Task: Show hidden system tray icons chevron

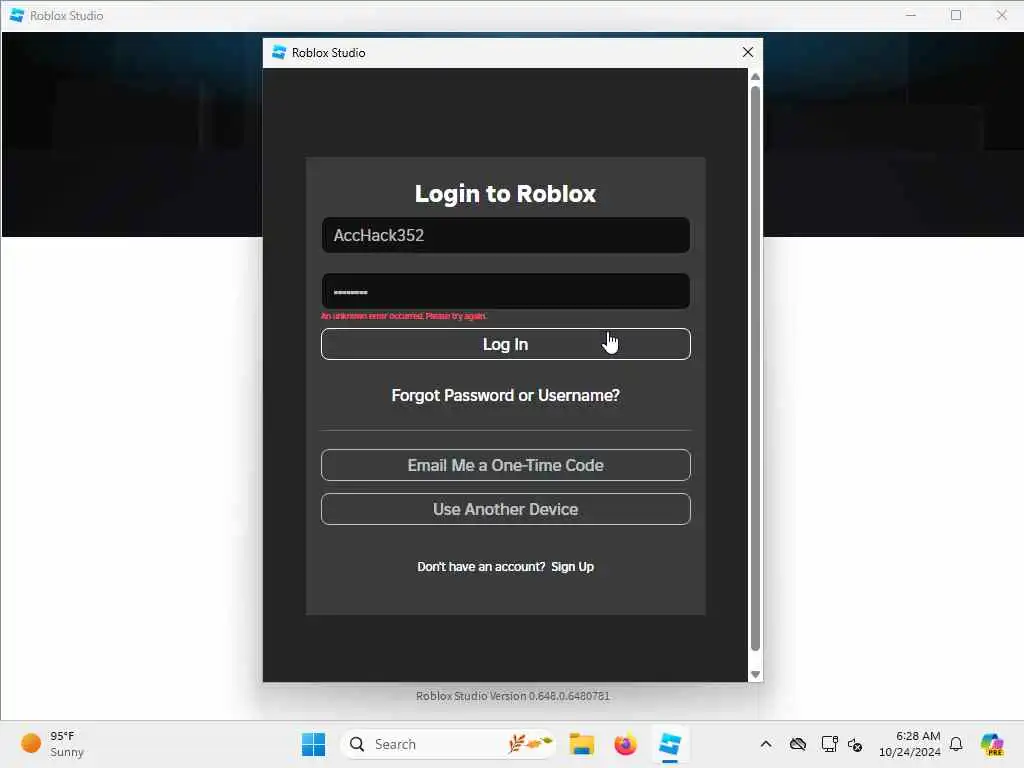Action: pyautogui.click(x=766, y=744)
